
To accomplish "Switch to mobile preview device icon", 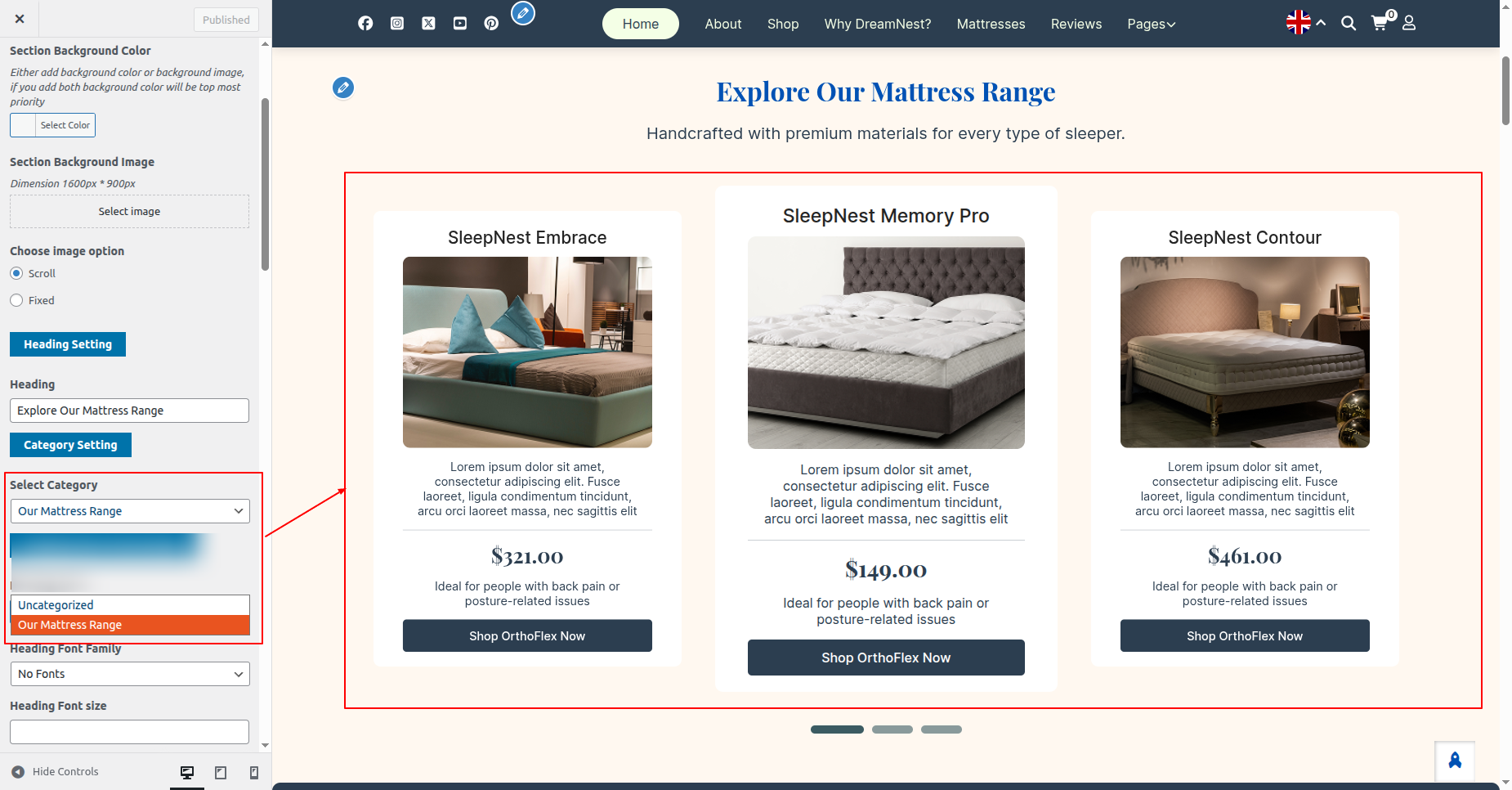I will click(x=254, y=773).
